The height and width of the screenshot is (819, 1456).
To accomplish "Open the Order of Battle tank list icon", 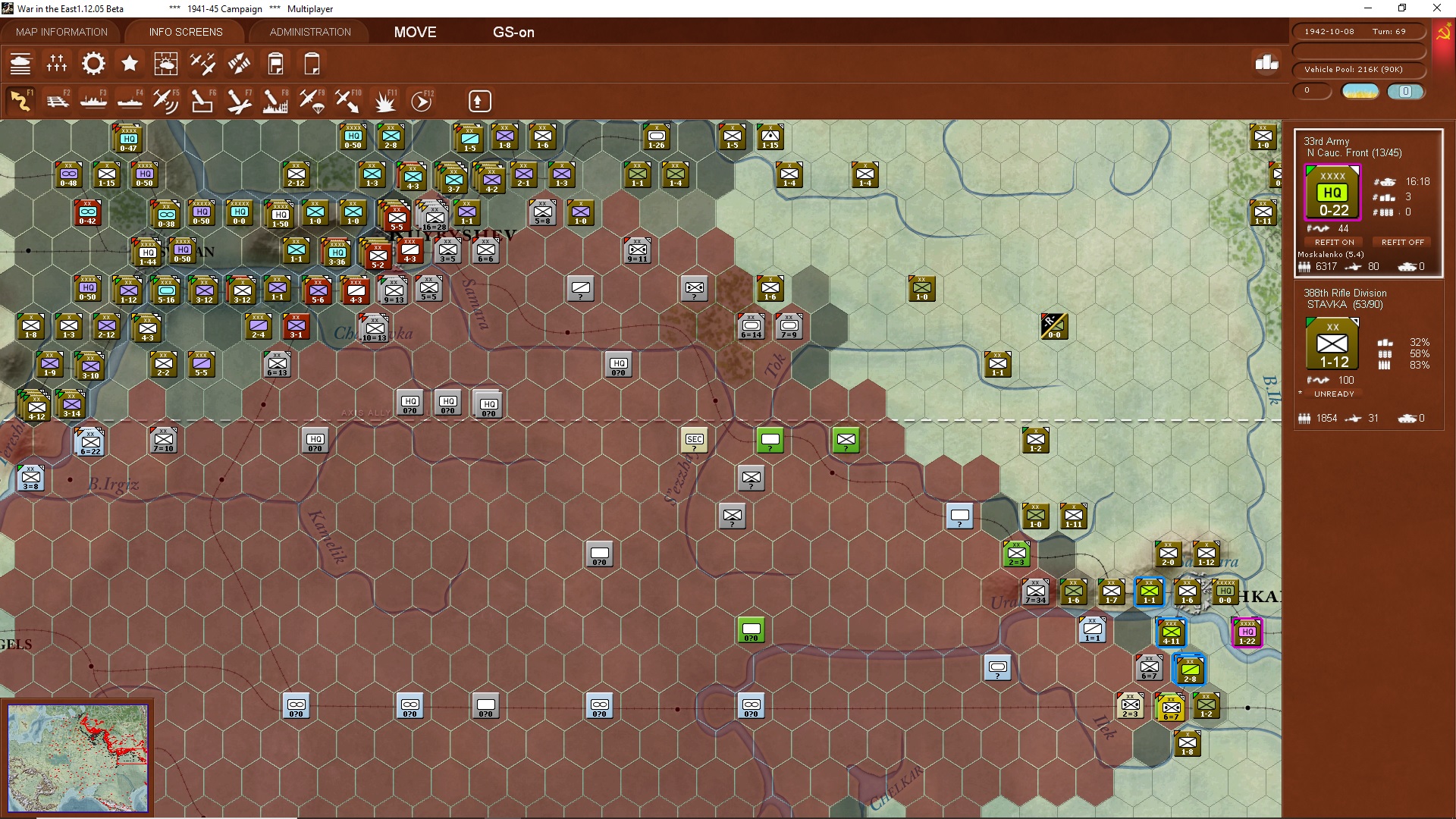I will coord(20,64).
